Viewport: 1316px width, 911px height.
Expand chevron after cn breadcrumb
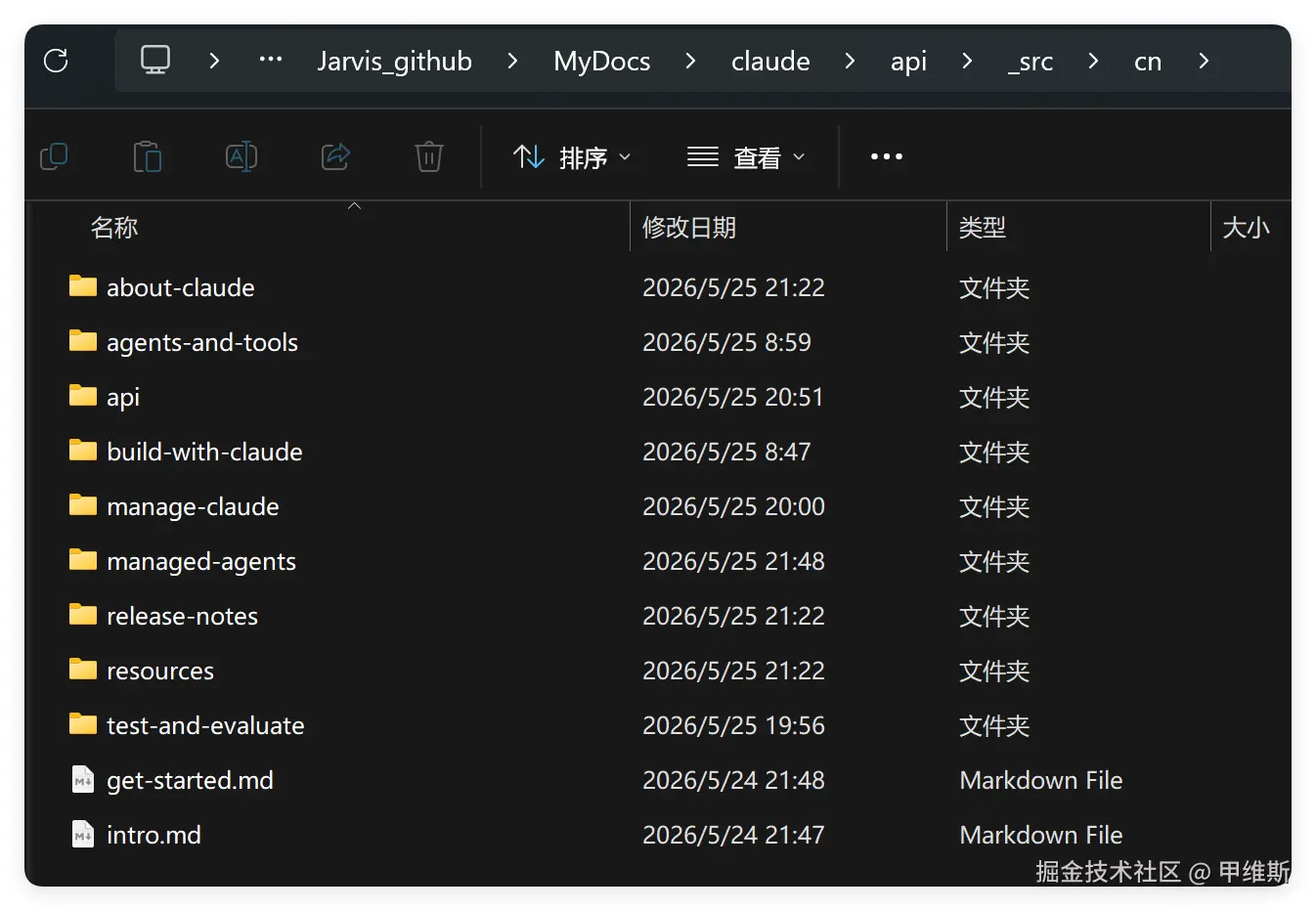[1204, 61]
